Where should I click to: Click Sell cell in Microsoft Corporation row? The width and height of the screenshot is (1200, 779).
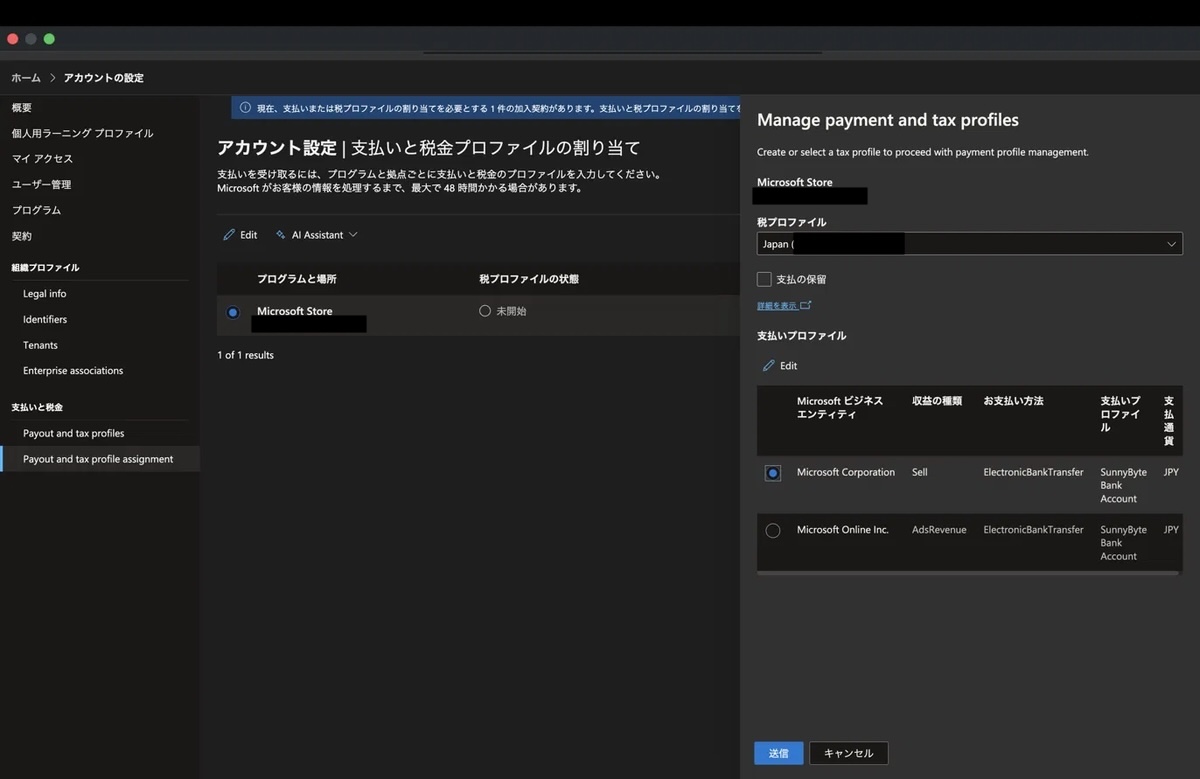[x=920, y=472]
